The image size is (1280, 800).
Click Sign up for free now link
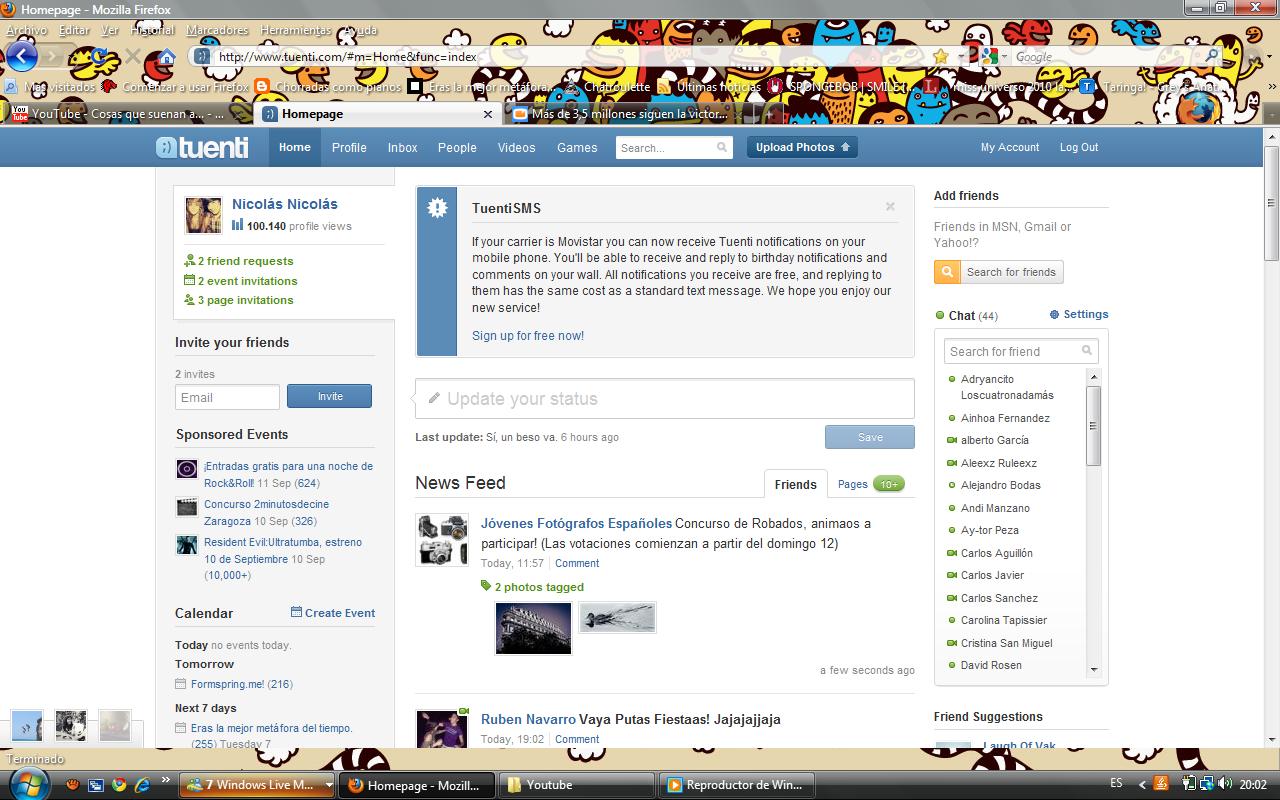(528, 336)
